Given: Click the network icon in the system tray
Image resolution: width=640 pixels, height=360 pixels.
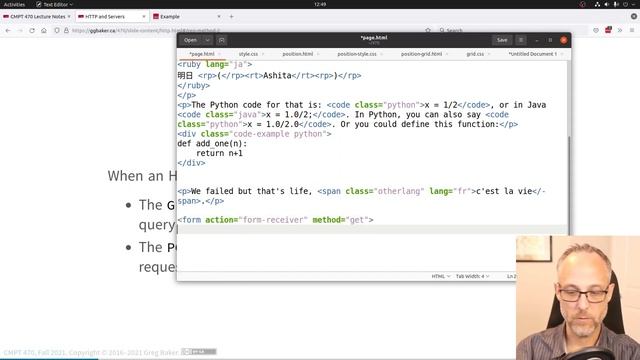Looking at the screenshot, I should click(x=597, y=4).
